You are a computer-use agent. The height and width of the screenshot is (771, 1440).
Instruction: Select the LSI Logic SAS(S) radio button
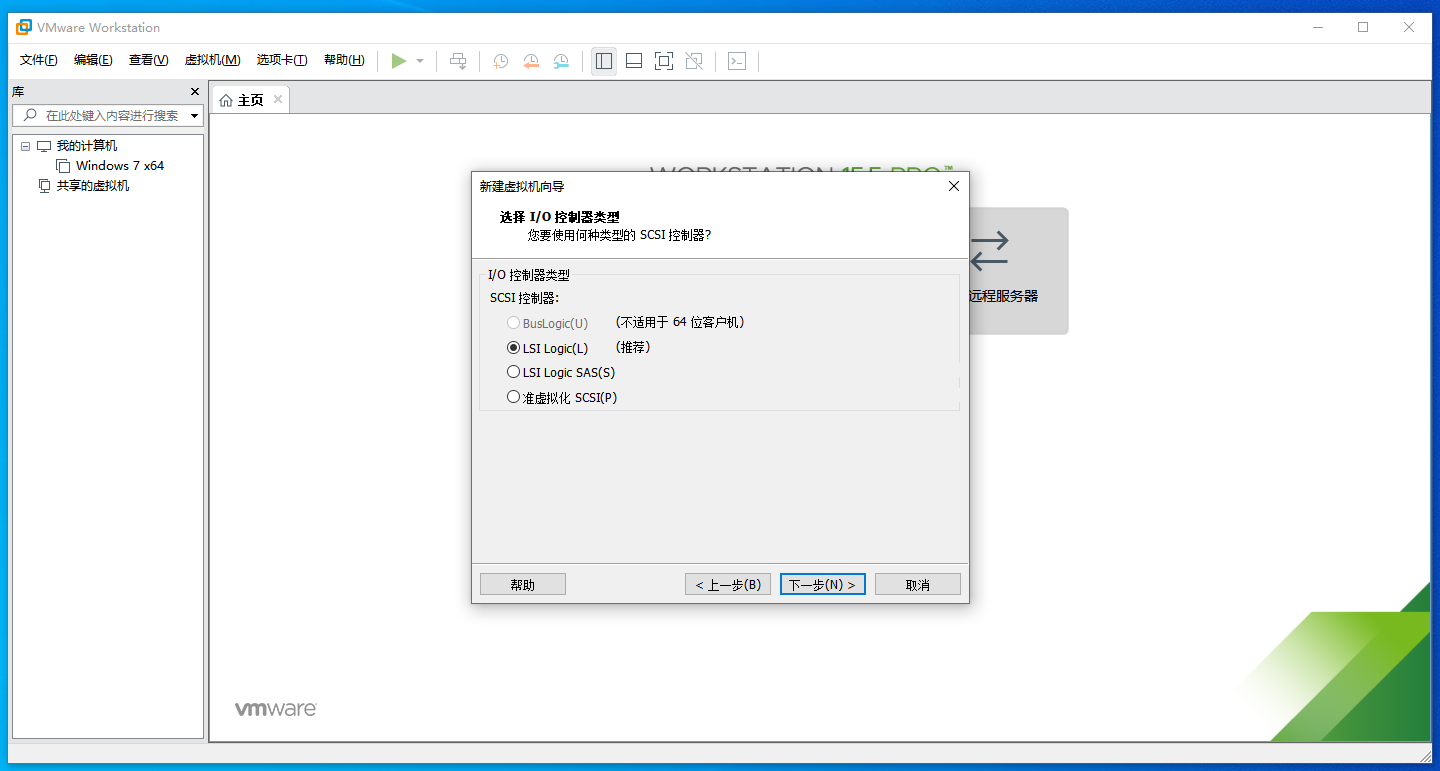point(513,372)
